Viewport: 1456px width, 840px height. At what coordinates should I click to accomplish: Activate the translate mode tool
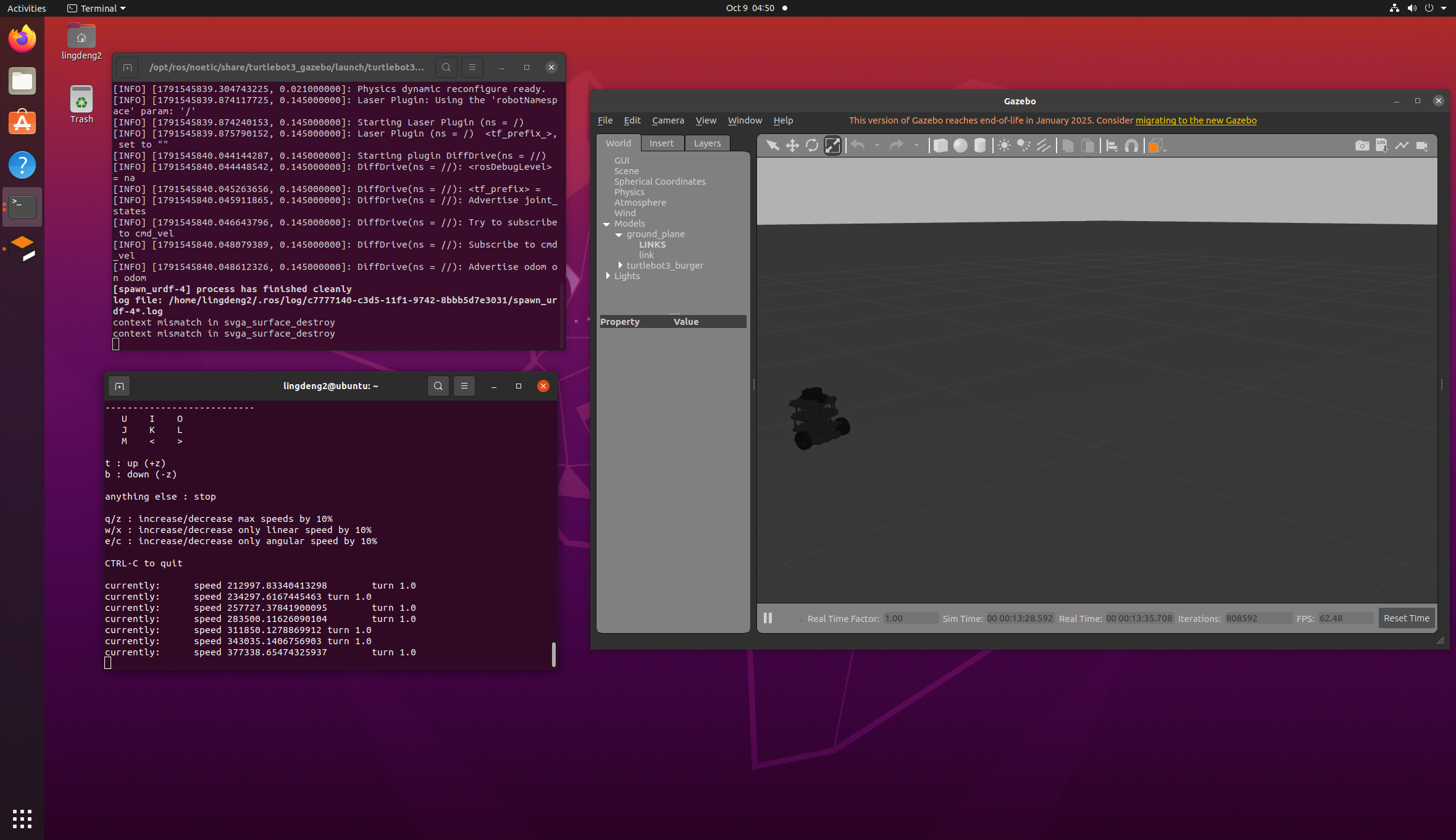click(x=792, y=146)
